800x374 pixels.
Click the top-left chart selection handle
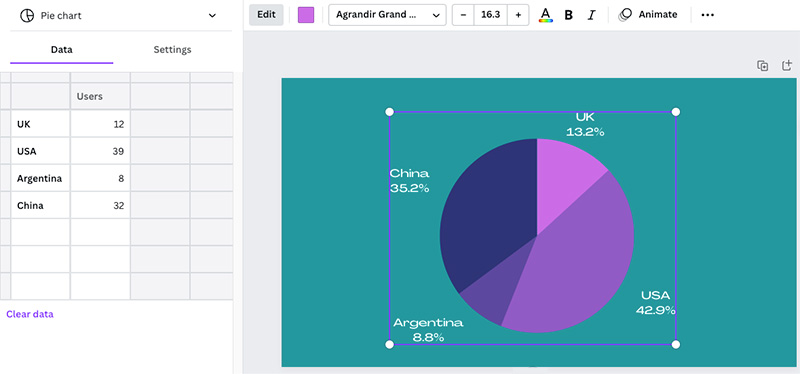click(x=389, y=112)
